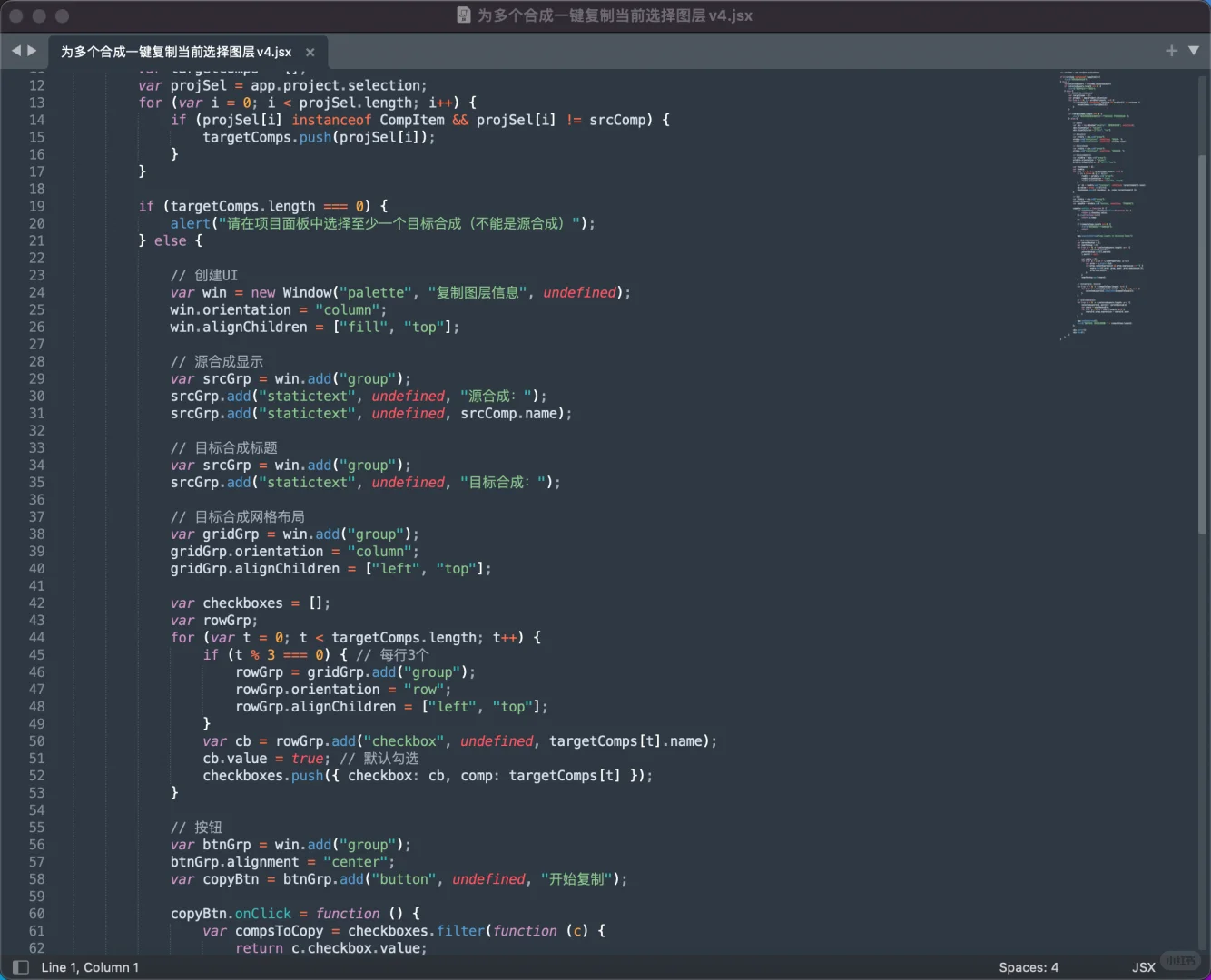Place cursor on "targetComps.push"

[267, 137]
